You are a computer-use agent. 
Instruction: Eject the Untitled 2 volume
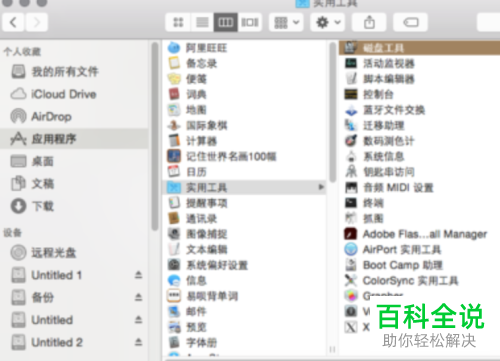[x=139, y=342]
